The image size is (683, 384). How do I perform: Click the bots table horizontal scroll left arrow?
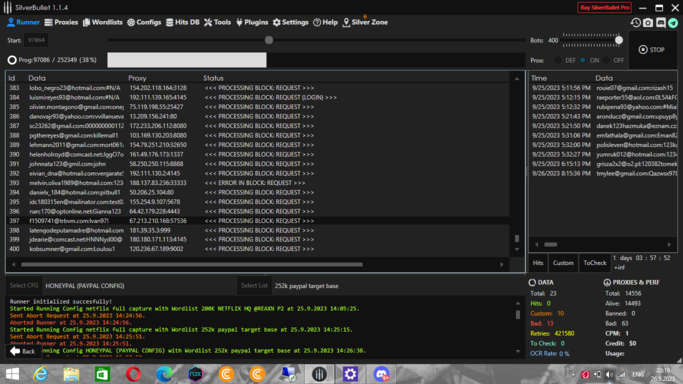pyautogui.click(x=14, y=264)
